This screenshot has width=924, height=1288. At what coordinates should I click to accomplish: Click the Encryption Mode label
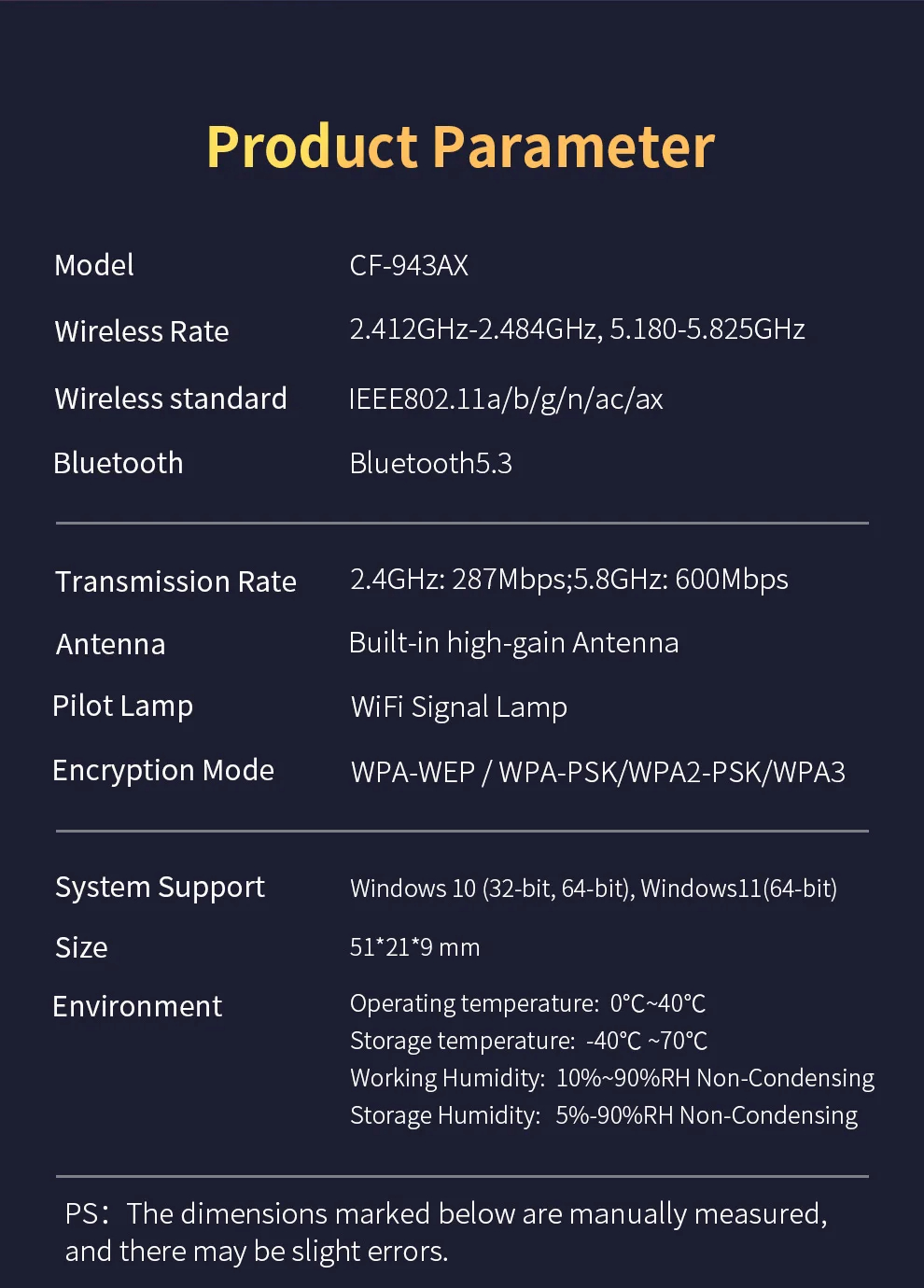coord(163,771)
